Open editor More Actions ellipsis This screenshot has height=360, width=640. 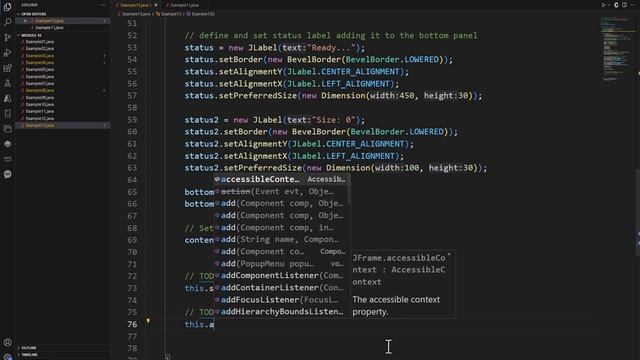point(633,5)
